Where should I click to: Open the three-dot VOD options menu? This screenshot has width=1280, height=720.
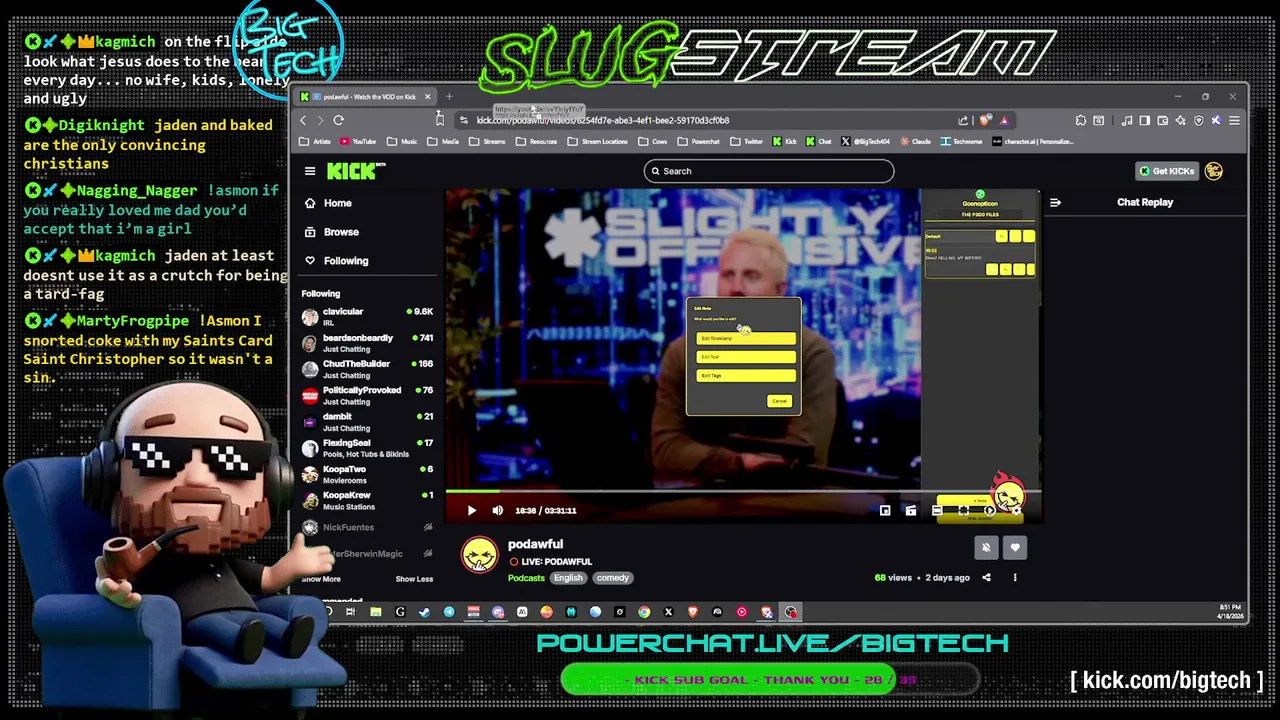click(1015, 578)
